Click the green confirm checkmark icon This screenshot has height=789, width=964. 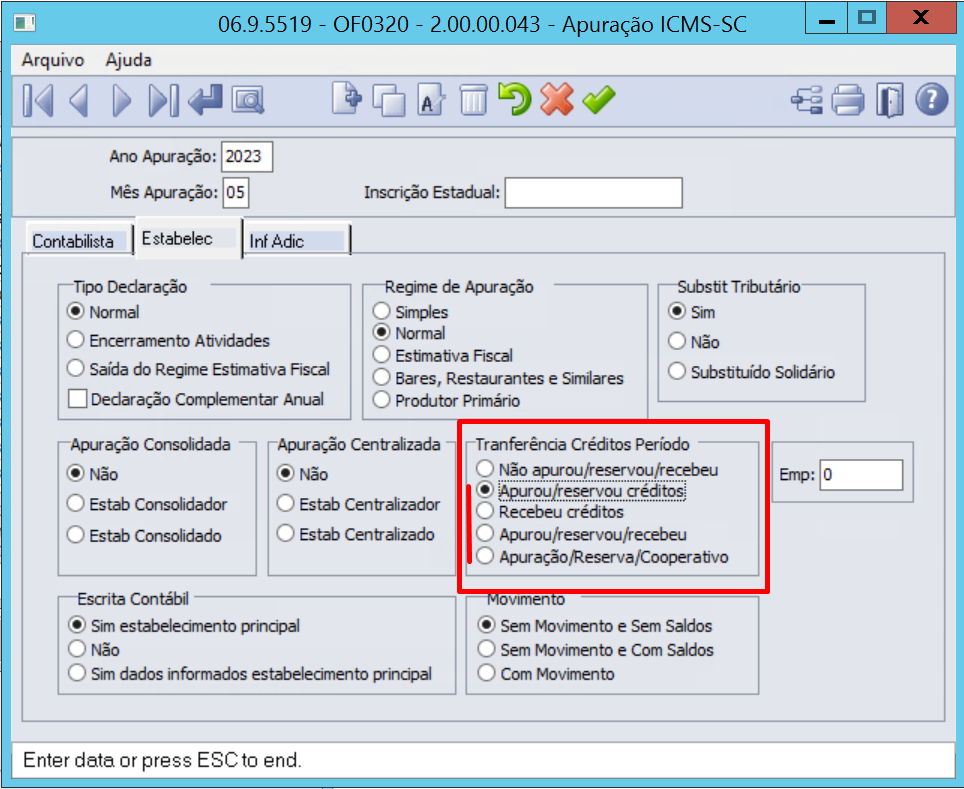click(599, 100)
